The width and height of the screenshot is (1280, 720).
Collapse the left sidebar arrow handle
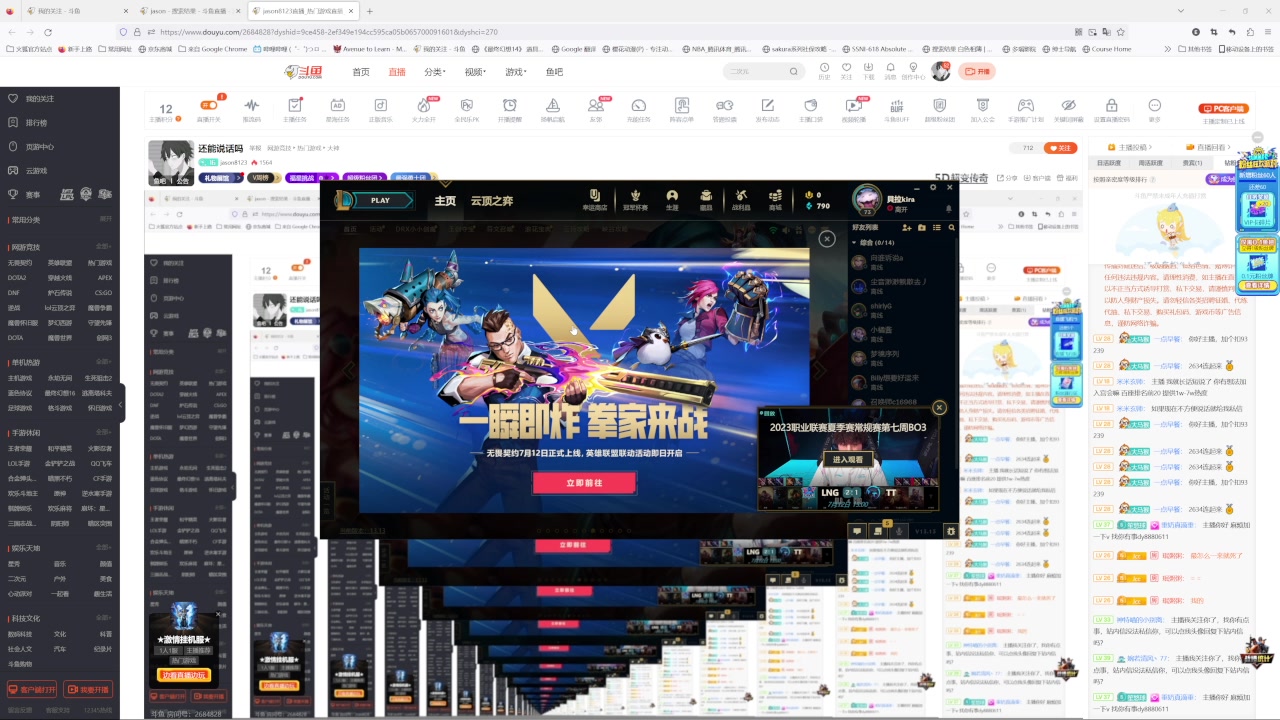point(121,404)
